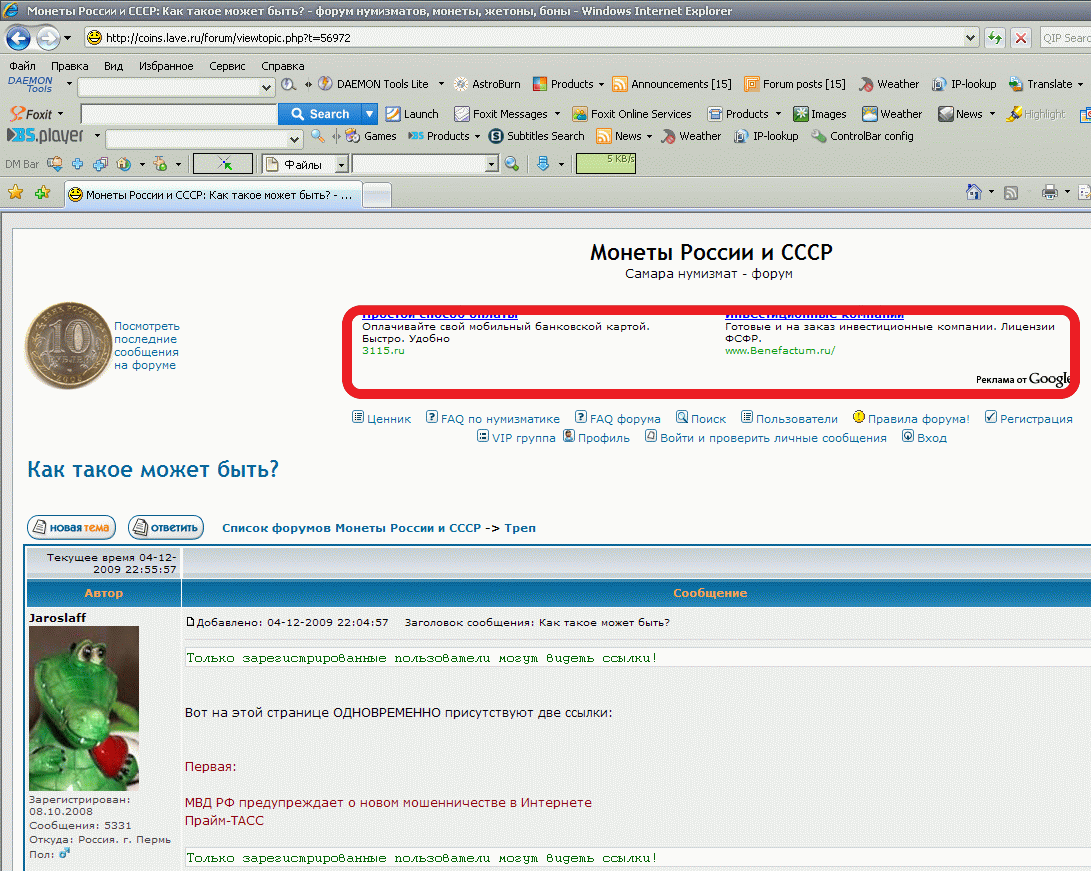Viewport: 1091px width, 871px height.
Task: Expand the BS.Player toolbar search combo box
Action: (294, 139)
